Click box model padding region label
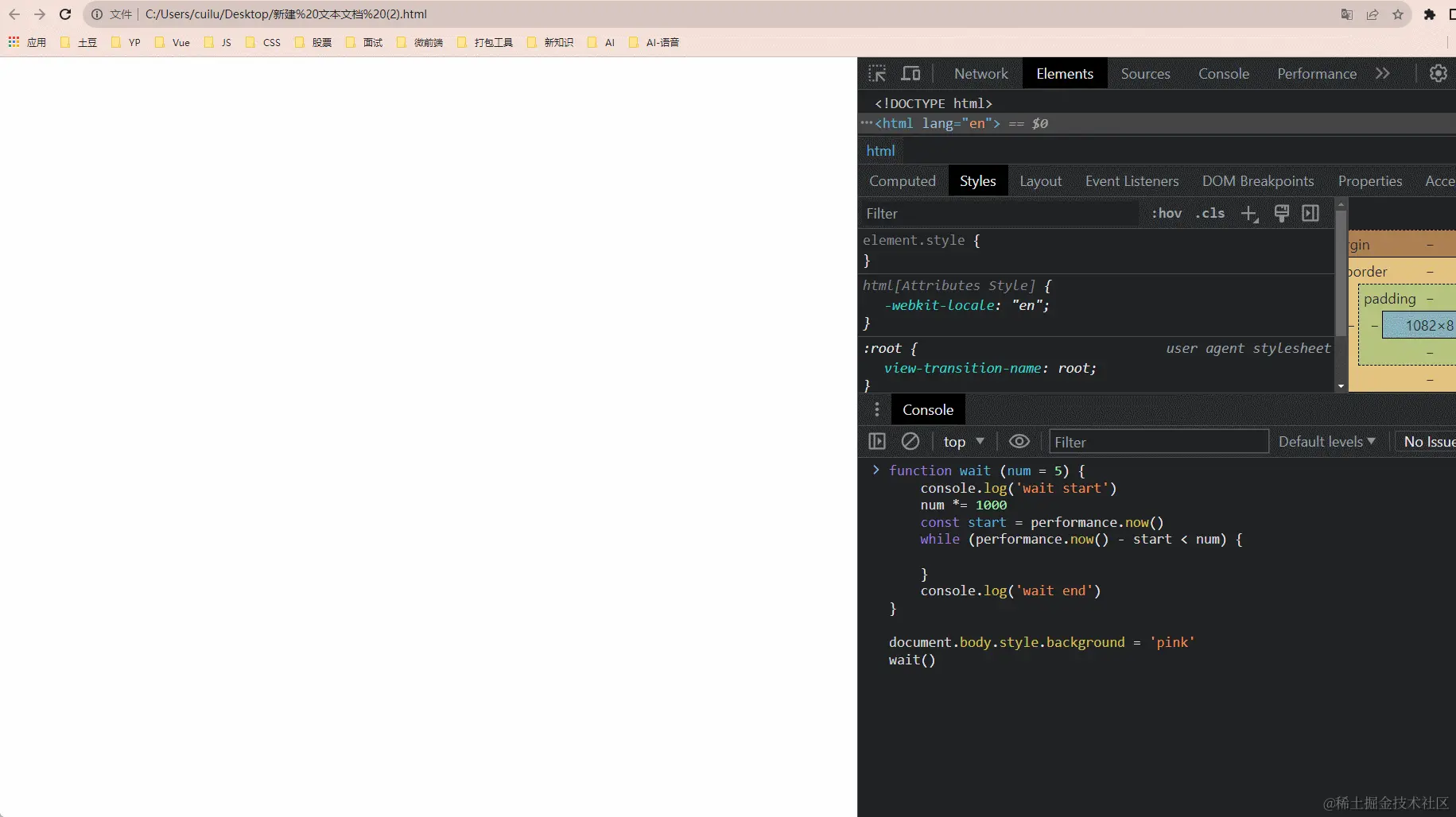1456x817 pixels. pos(1390,299)
